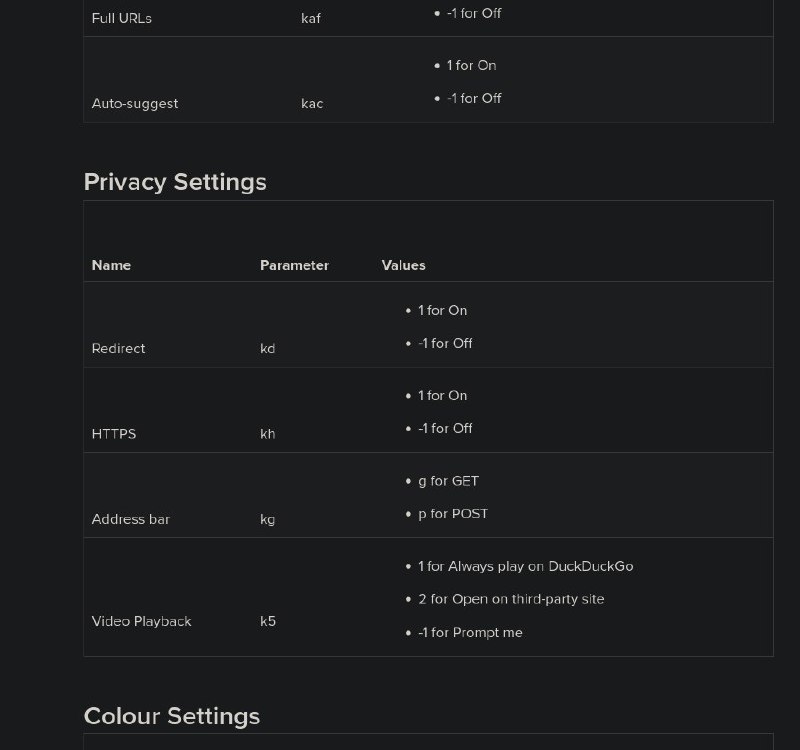Click the HTTPS row name

(114, 434)
